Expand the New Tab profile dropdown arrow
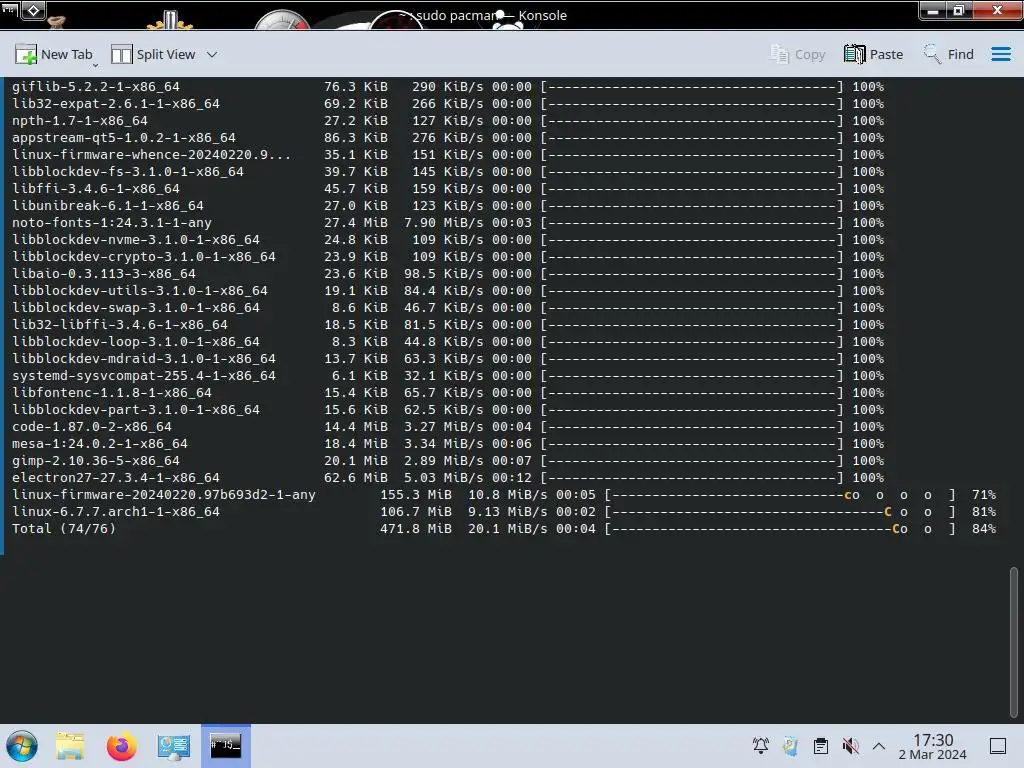 click(95, 65)
